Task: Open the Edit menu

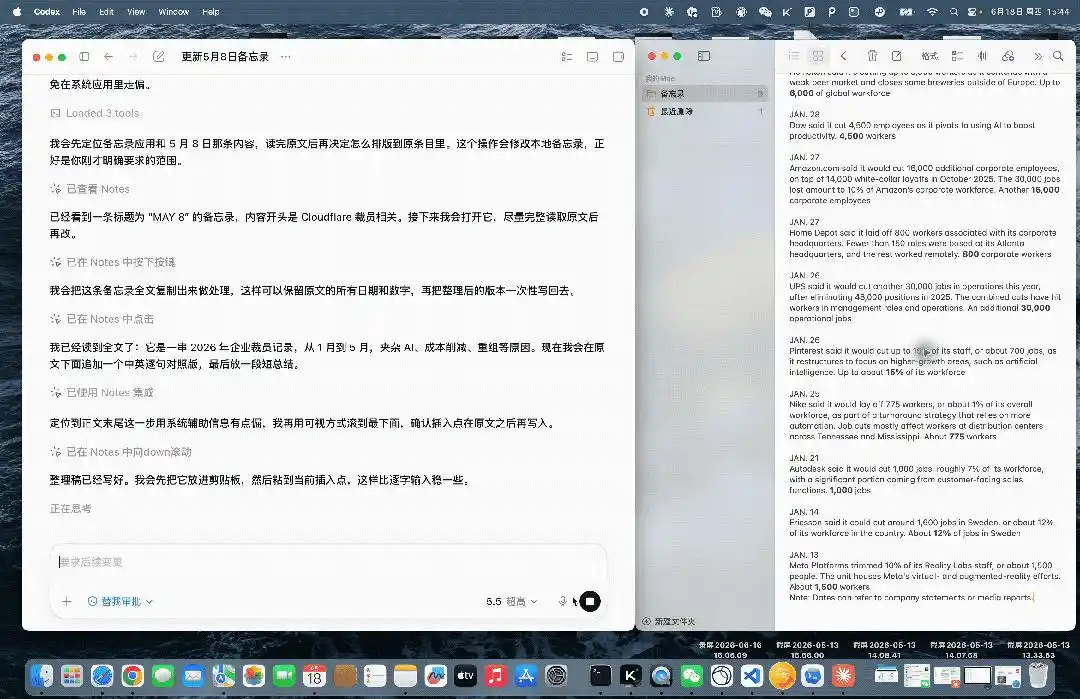Action: pyautogui.click(x=106, y=12)
